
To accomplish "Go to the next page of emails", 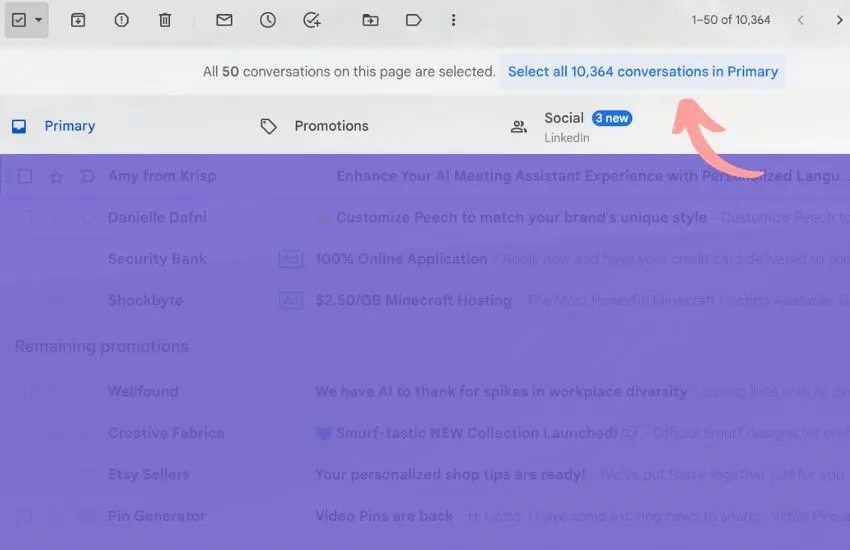I will [839, 20].
